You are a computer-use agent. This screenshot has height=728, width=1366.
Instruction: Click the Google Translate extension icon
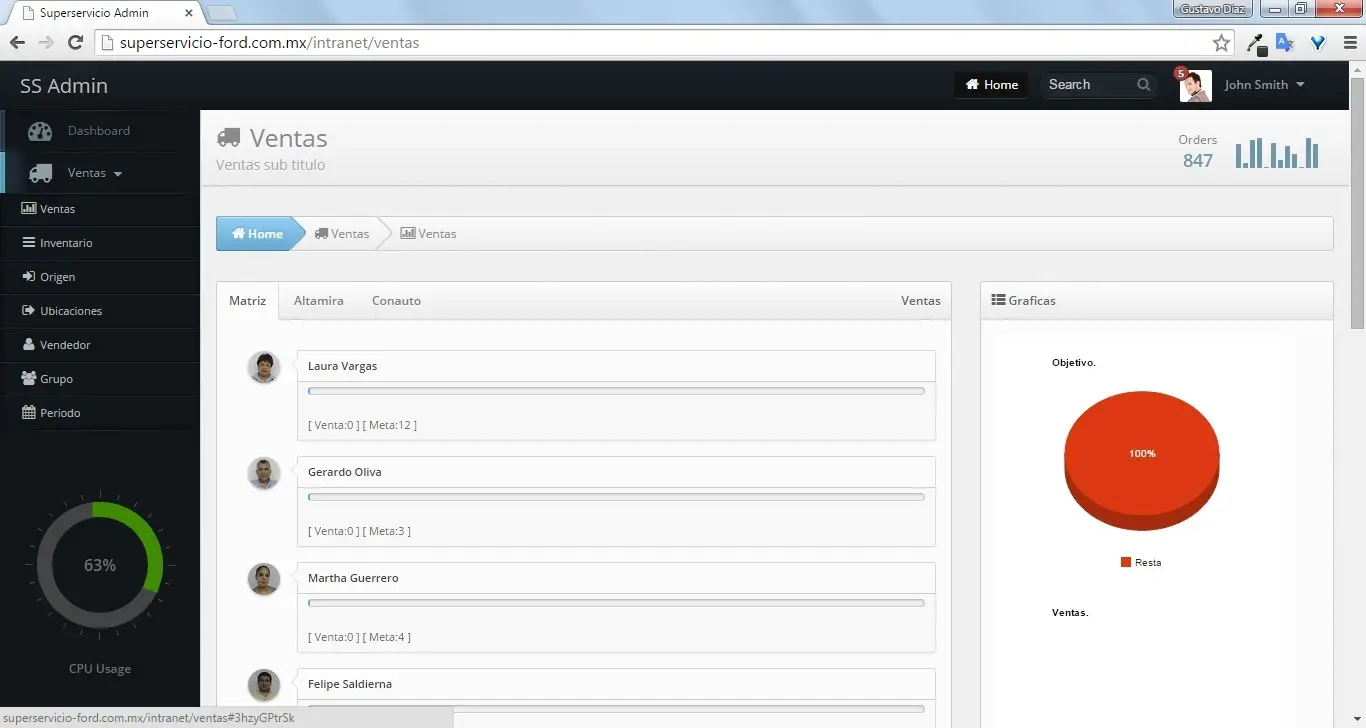point(1285,43)
